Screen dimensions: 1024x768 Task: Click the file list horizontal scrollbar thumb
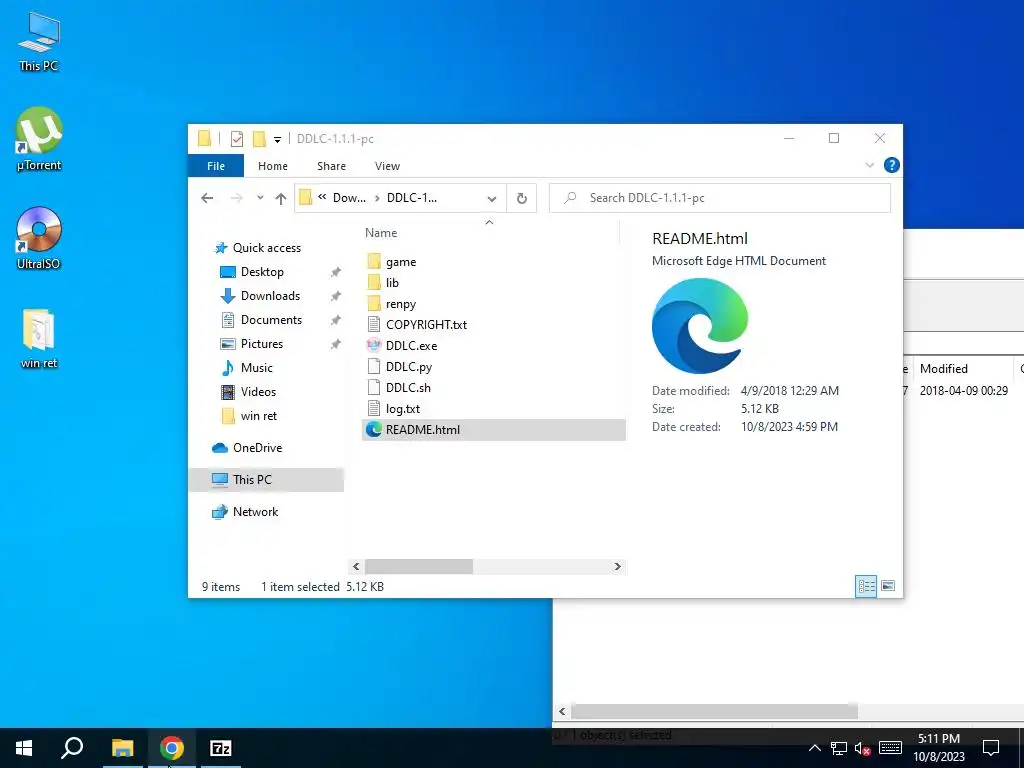coord(419,566)
